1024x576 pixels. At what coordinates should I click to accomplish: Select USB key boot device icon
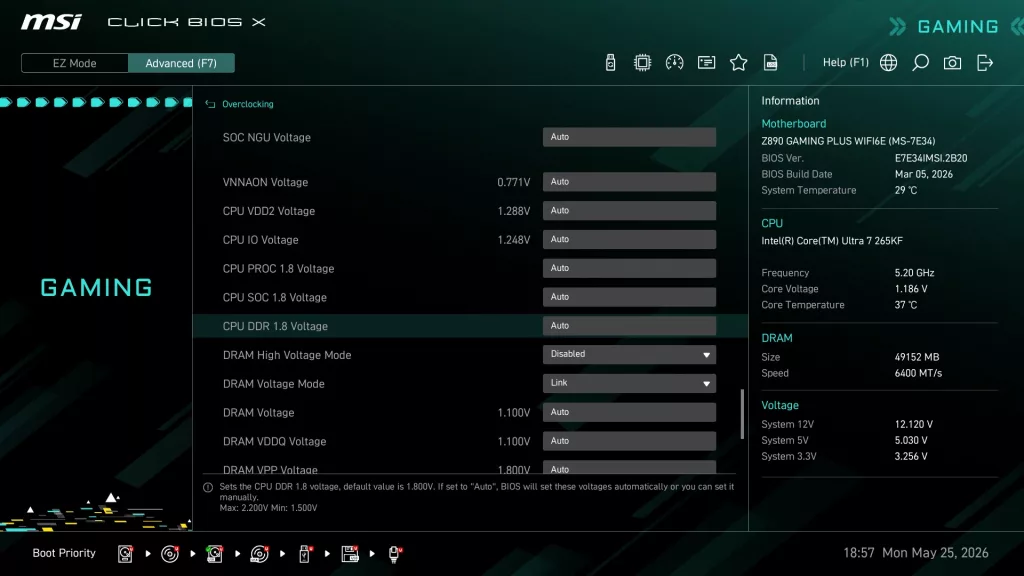[305, 554]
